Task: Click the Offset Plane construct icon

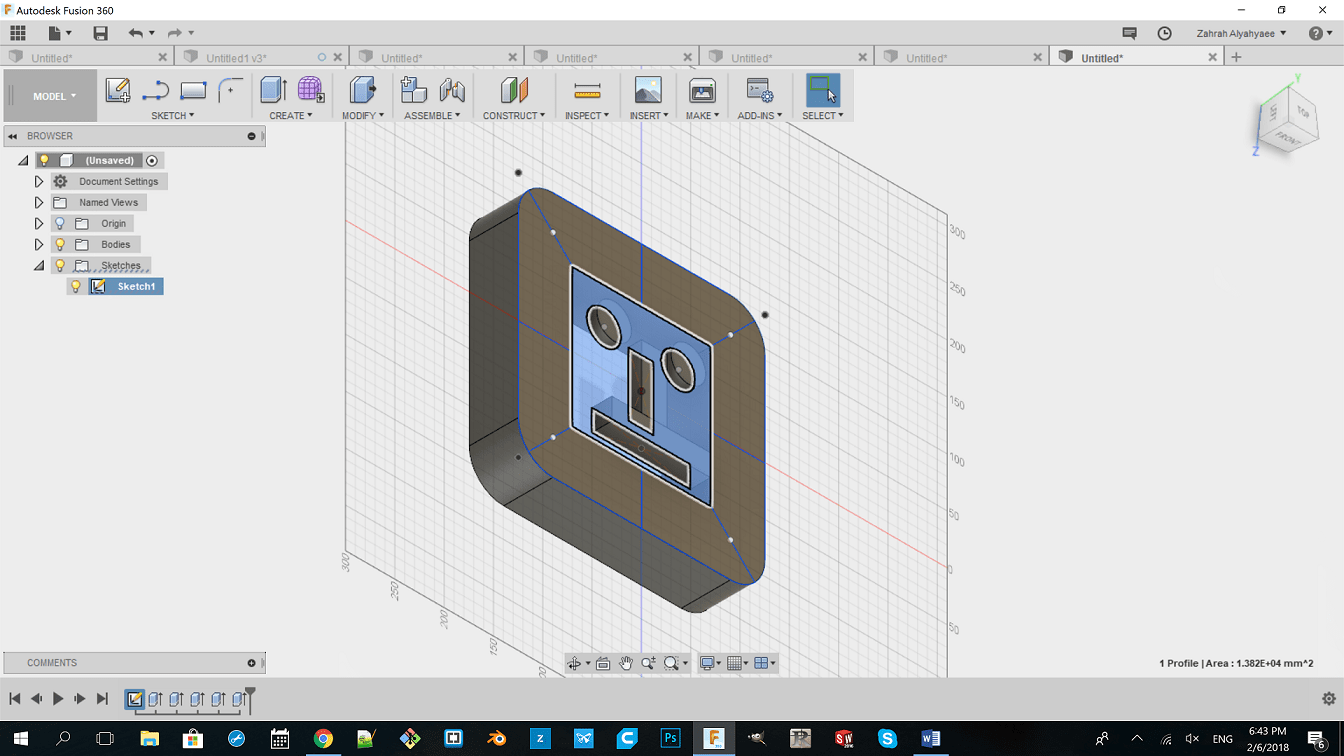Action: 514,90
